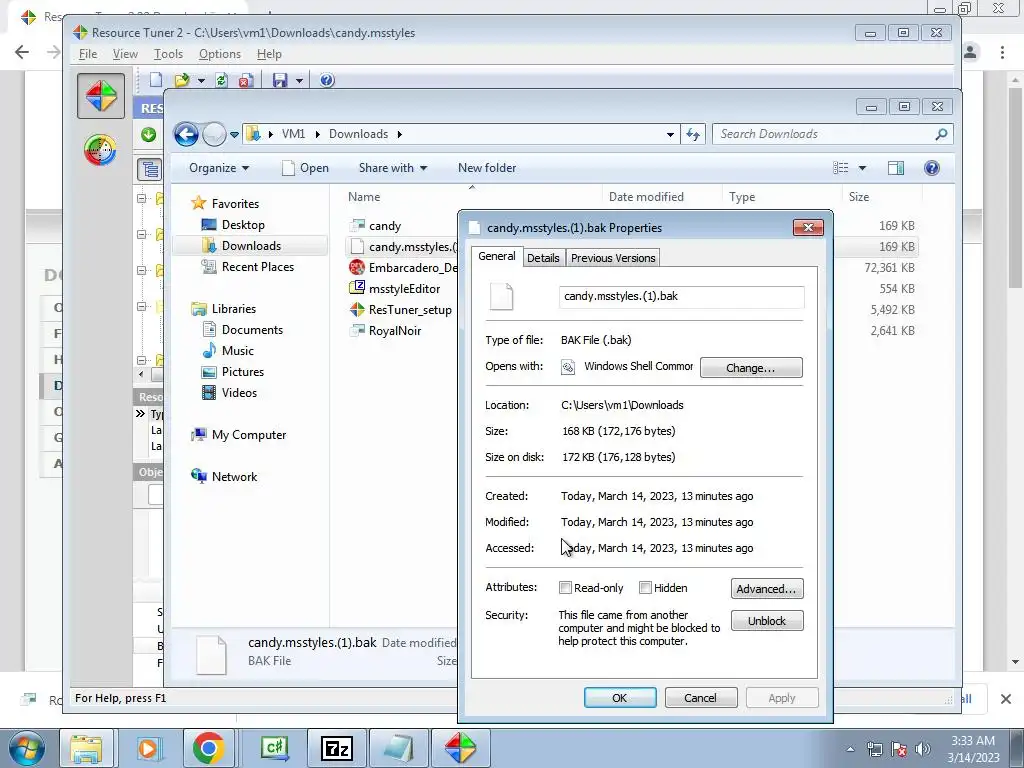
Task: Click the Unblock button
Action: [x=767, y=620]
